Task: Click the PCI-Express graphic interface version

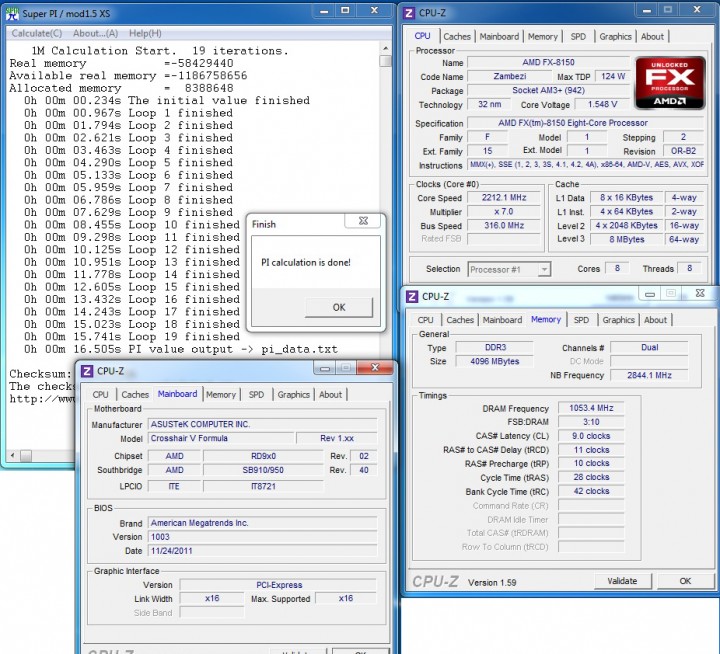Action: [x=278, y=585]
